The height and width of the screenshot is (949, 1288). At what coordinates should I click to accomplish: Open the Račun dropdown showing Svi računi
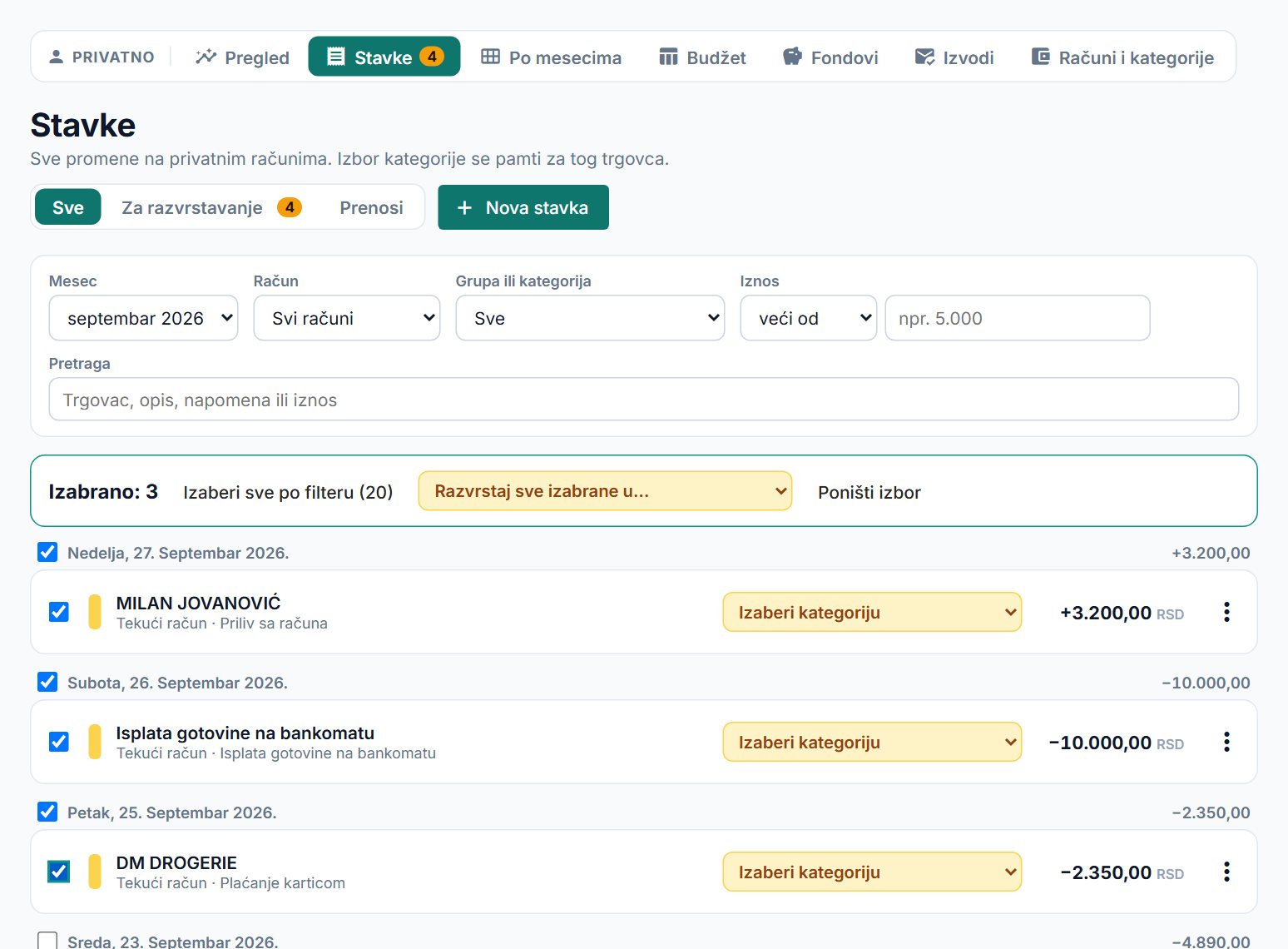(x=347, y=318)
